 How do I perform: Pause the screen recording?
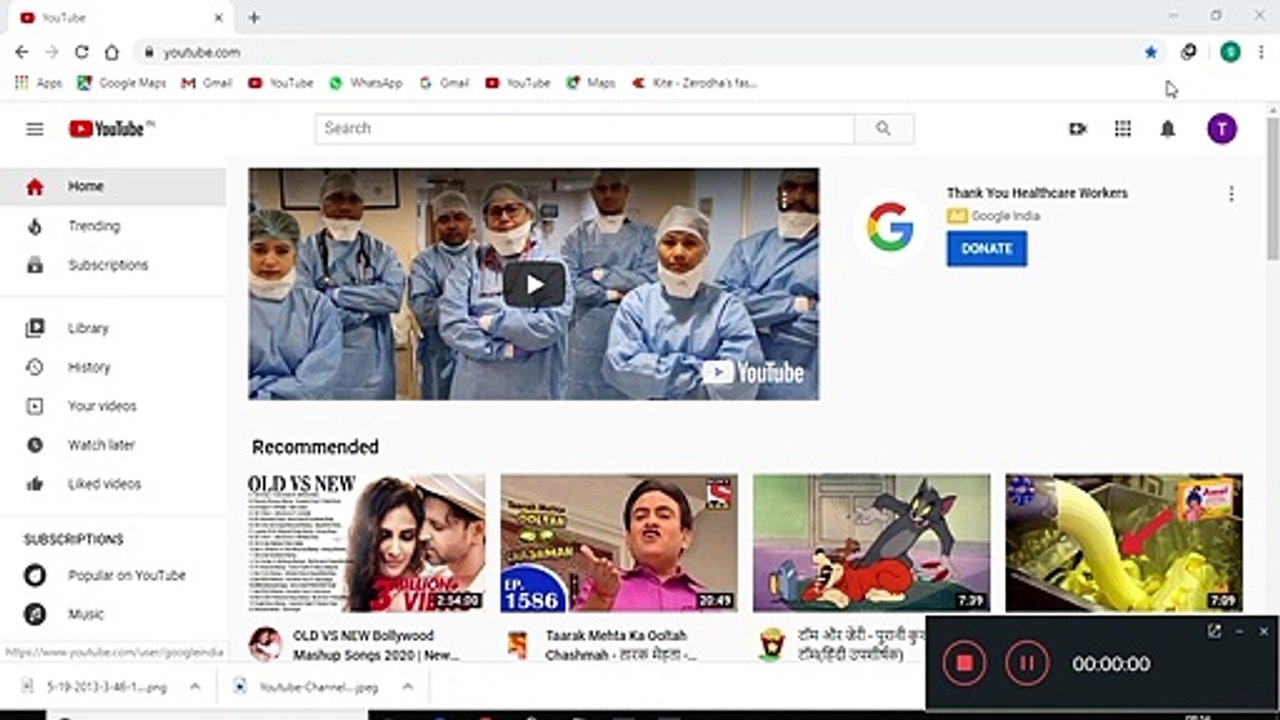pos(1027,663)
